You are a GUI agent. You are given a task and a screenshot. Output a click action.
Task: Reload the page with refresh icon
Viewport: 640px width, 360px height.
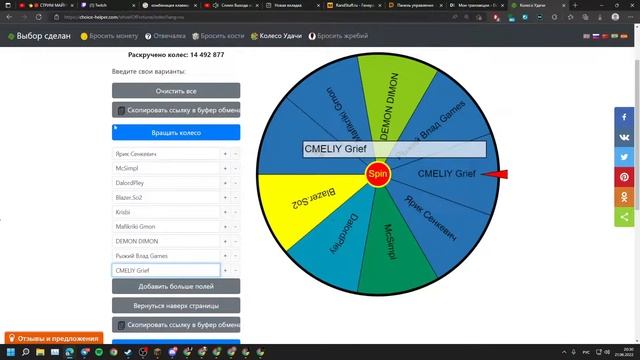[x=38, y=17]
